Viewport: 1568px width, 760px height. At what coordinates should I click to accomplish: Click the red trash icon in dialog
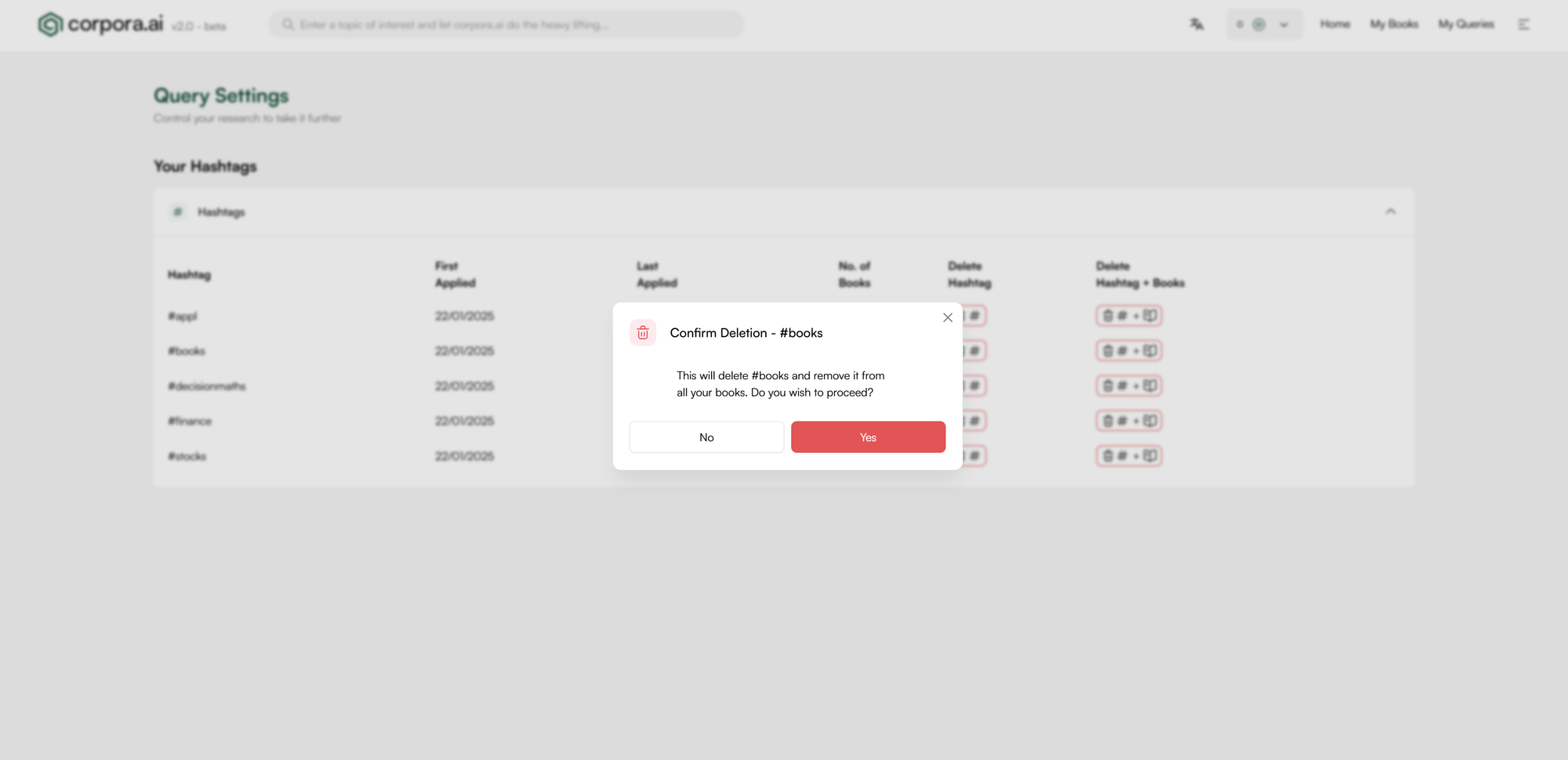[x=643, y=333]
